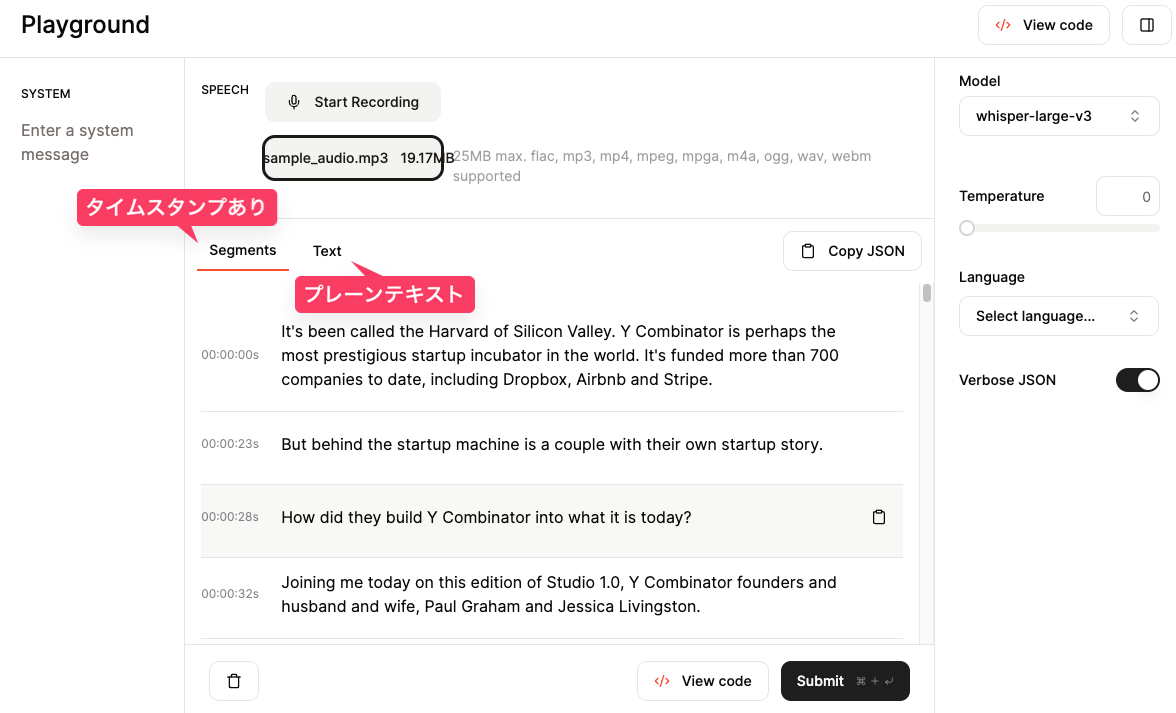Toggle the Verbose JSON switch off

(1137, 380)
